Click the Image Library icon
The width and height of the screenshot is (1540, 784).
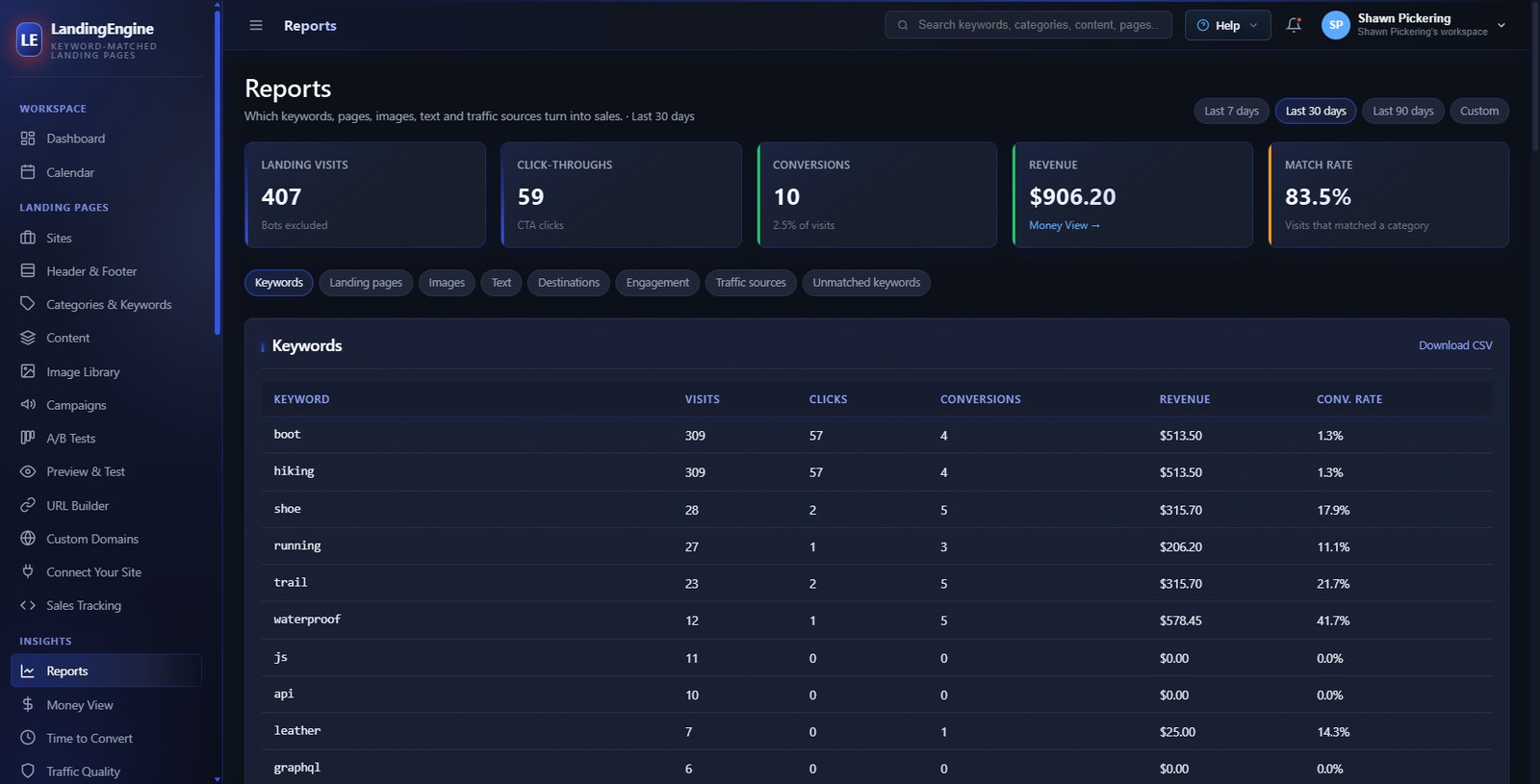coord(28,371)
